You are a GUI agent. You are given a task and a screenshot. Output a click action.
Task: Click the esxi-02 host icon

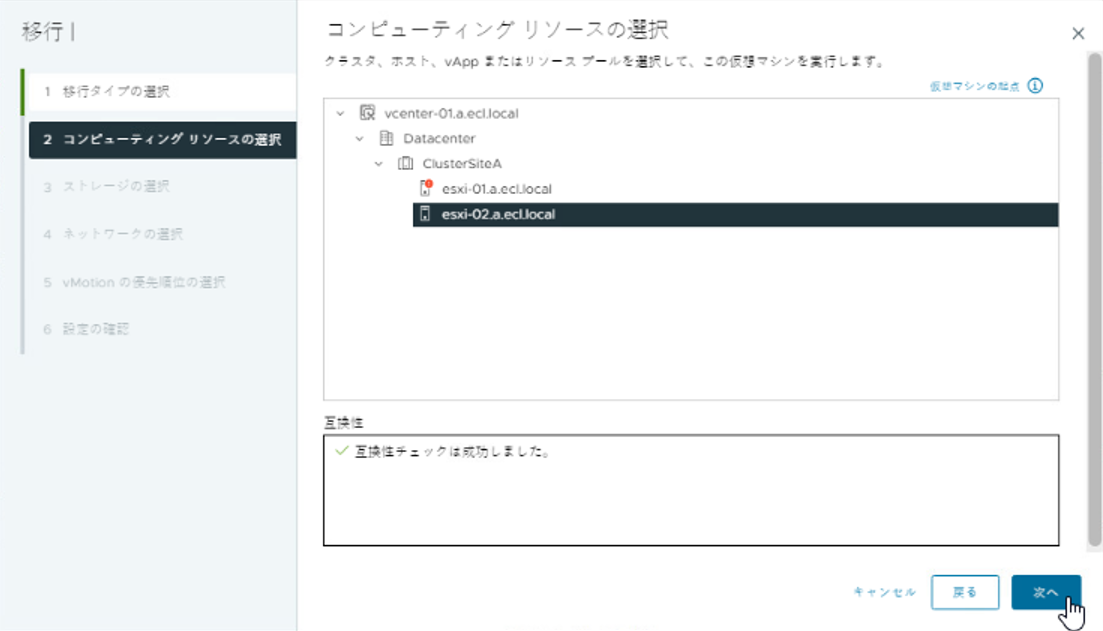pyautogui.click(x=425, y=214)
